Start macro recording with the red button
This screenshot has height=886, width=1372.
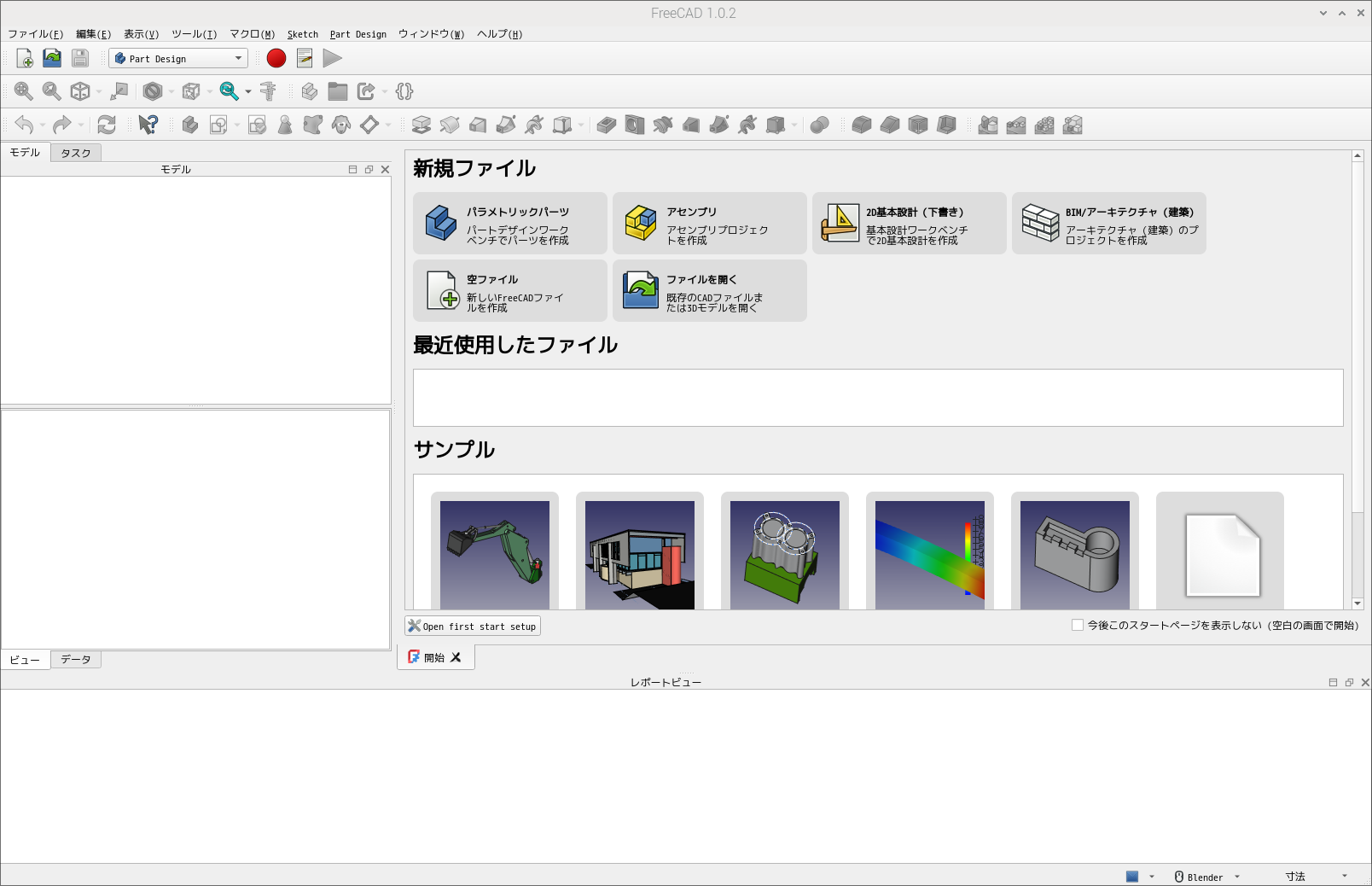pos(276,58)
